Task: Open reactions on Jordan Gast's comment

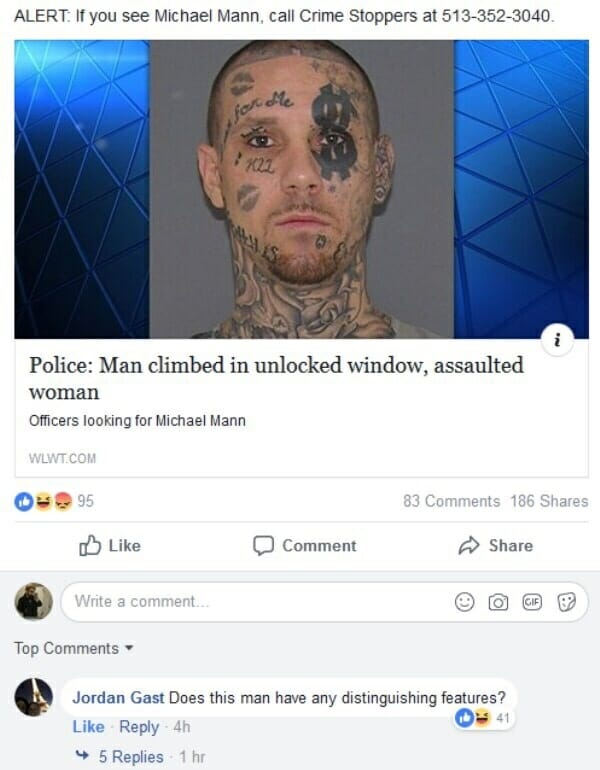Action: point(483,718)
